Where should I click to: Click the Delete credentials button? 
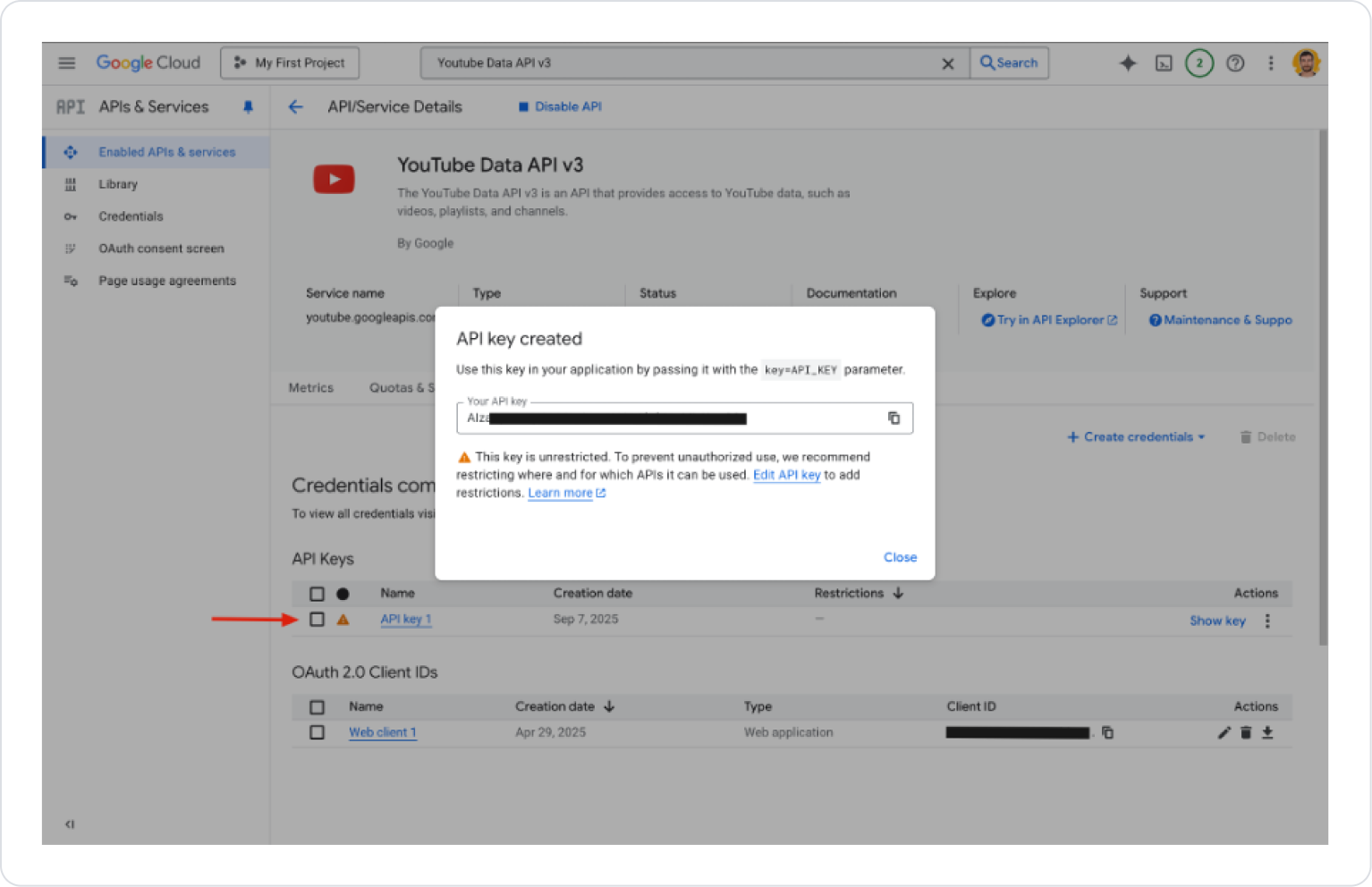(1267, 437)
